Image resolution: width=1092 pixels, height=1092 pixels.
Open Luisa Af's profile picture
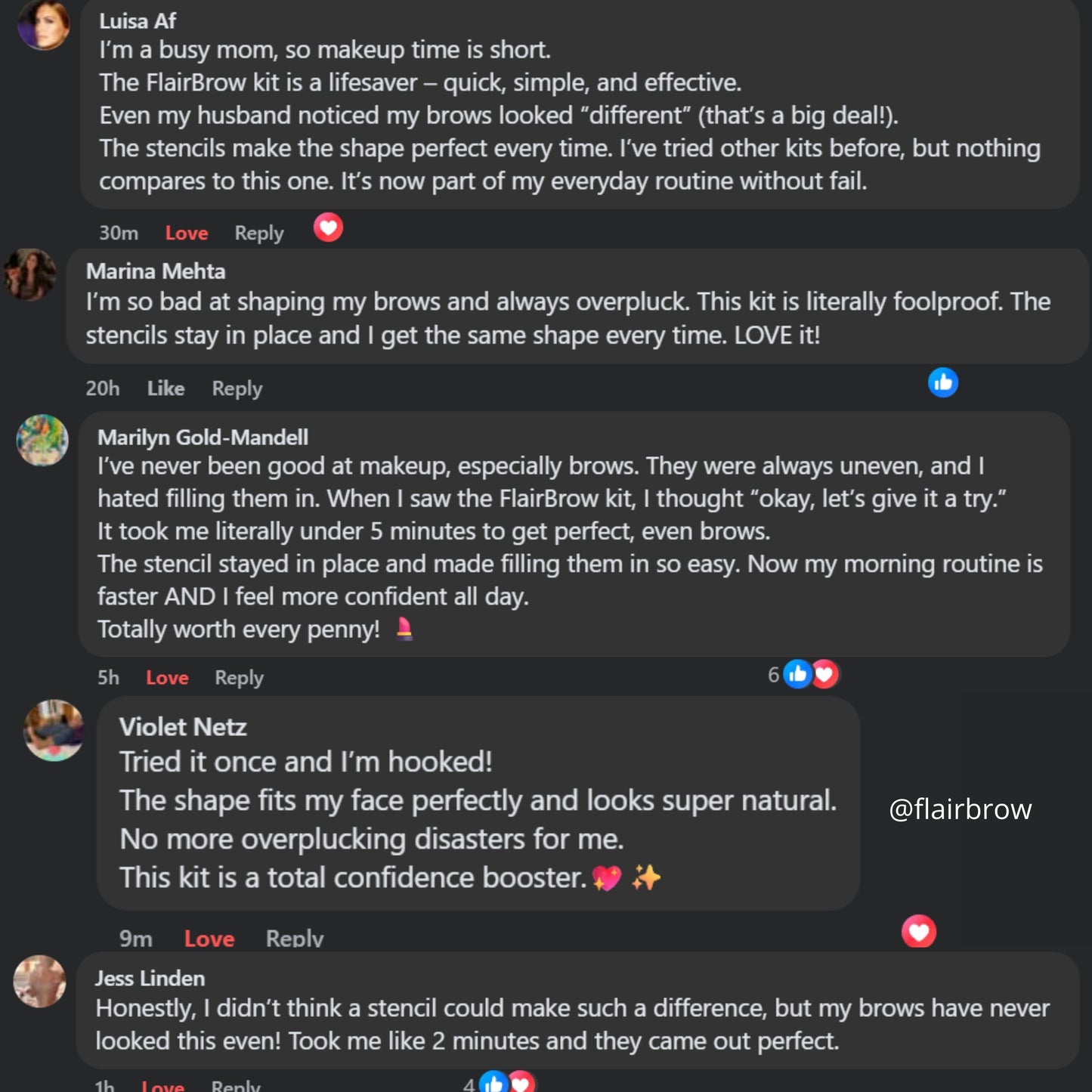tap(44, 24)
